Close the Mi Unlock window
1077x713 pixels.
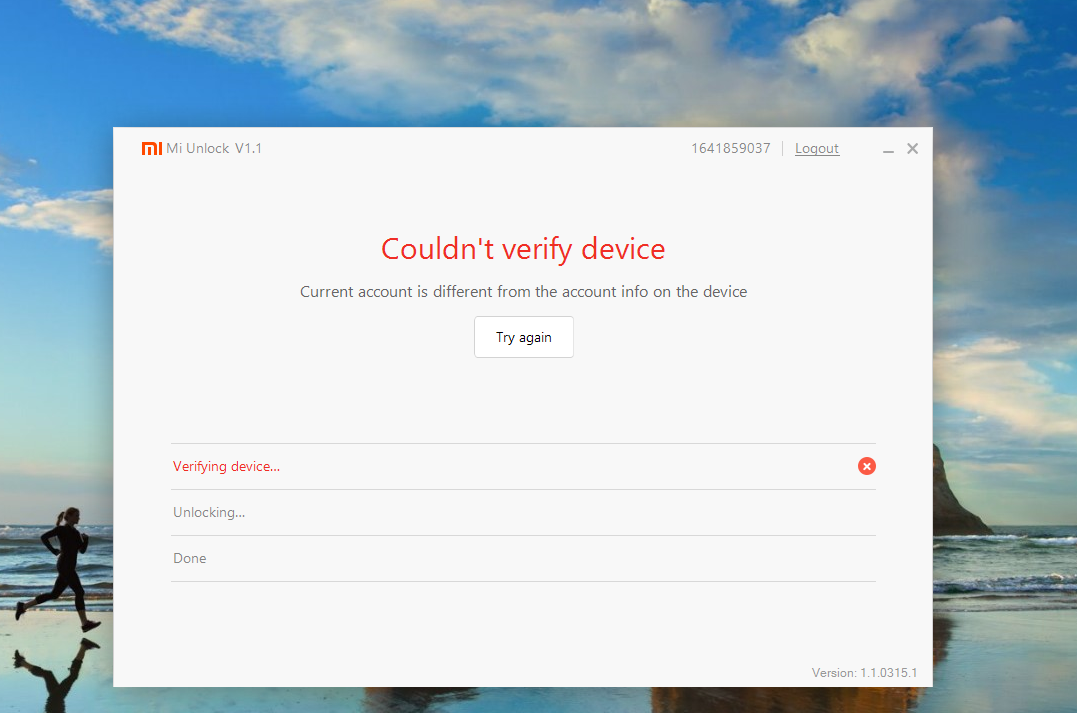(x=912, y=148)
